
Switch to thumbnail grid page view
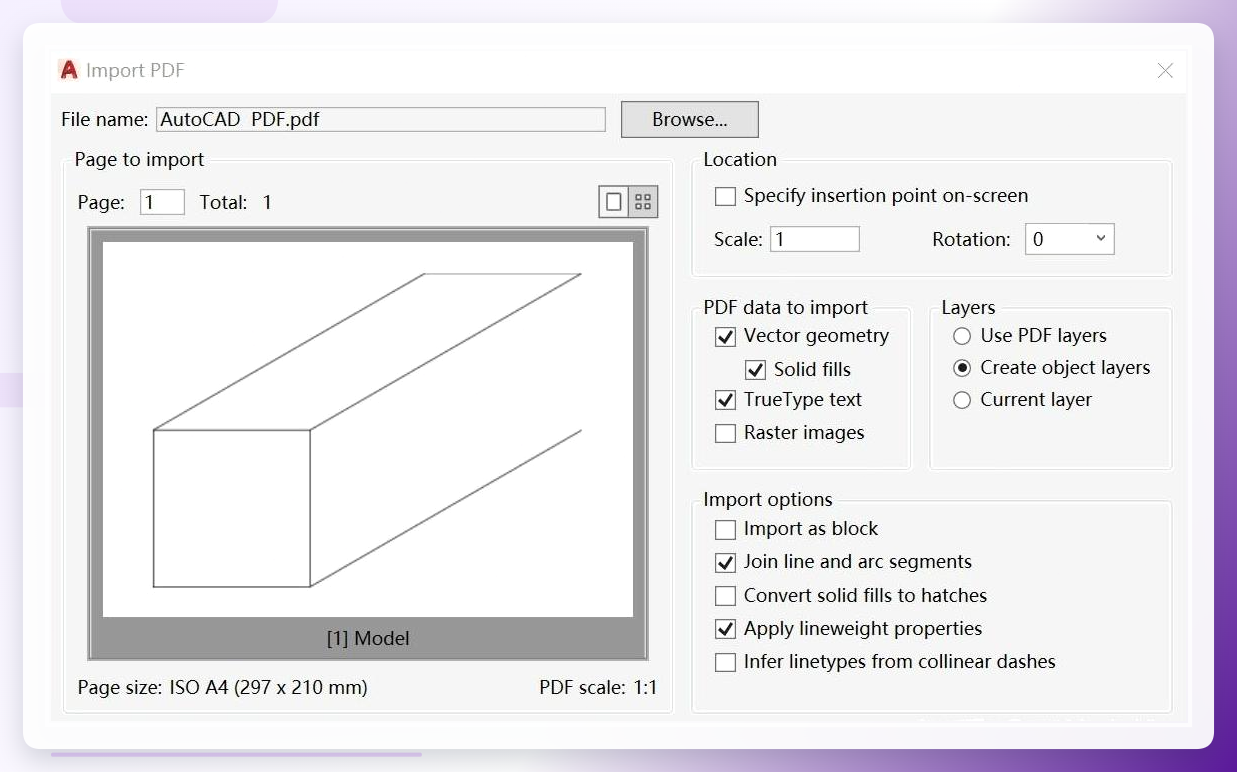pyautogui.click(x=643, y=202)
